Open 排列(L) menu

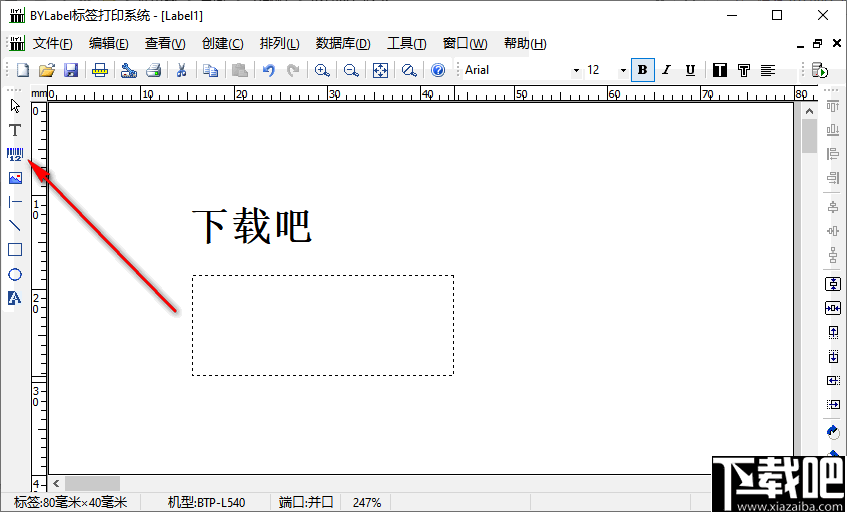point(279,44)
